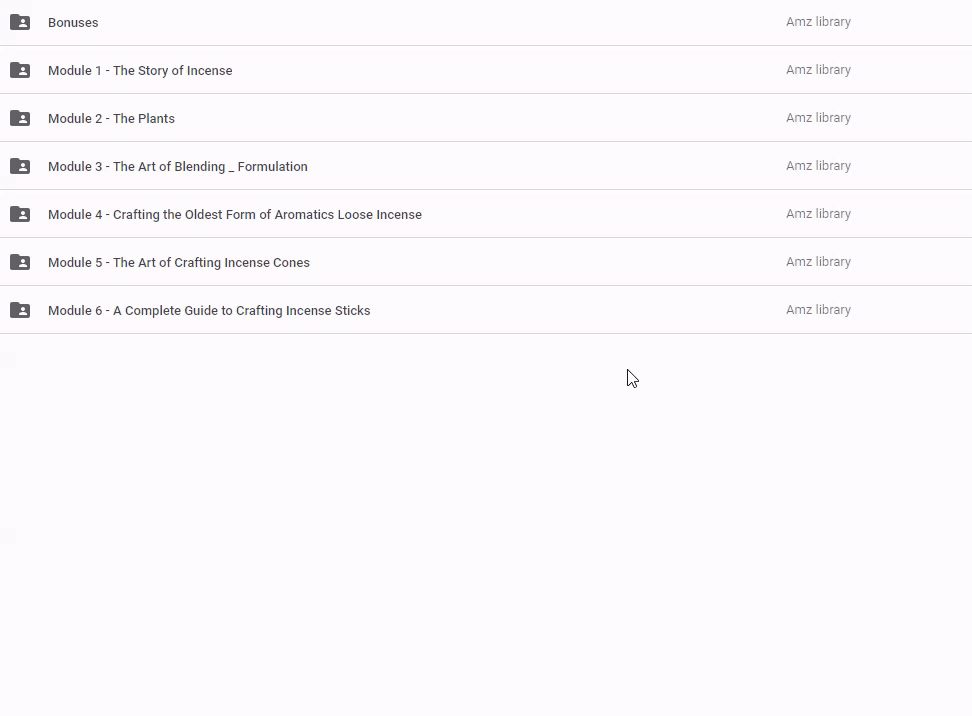Click Amz library owner for Module 1
972x716 pixels.
[x=818, y=70]
